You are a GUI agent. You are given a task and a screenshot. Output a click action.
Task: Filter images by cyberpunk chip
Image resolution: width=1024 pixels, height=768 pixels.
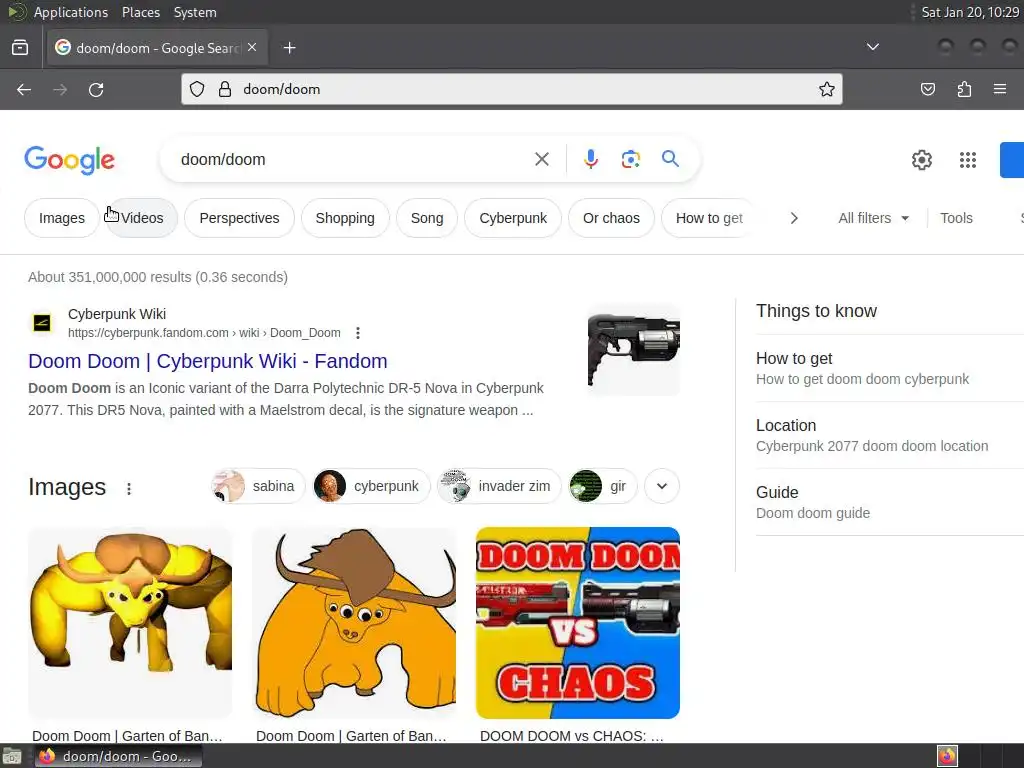pyautogui.click(x=371, y=487)
